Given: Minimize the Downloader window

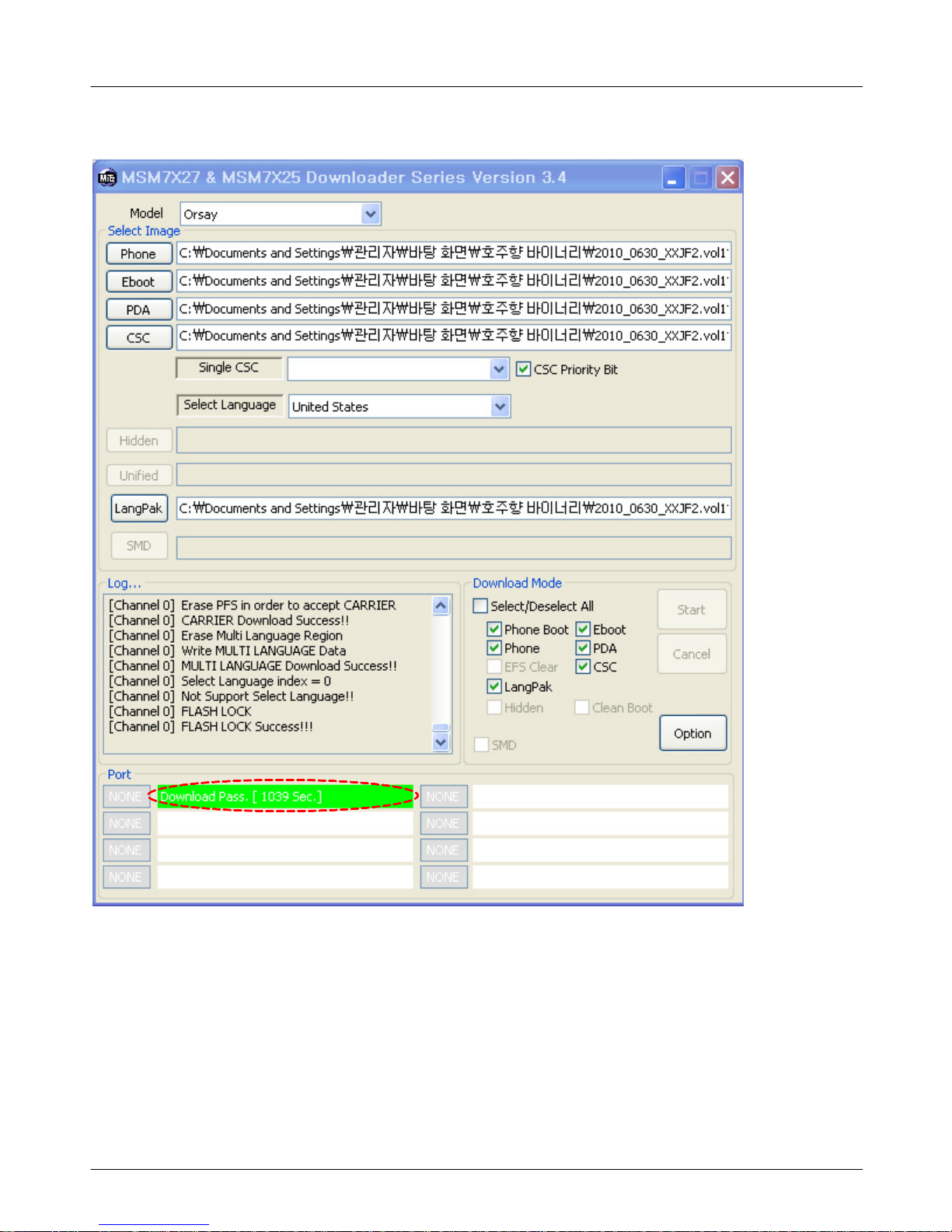Looking at the screenshot, I should click(674, 178).
